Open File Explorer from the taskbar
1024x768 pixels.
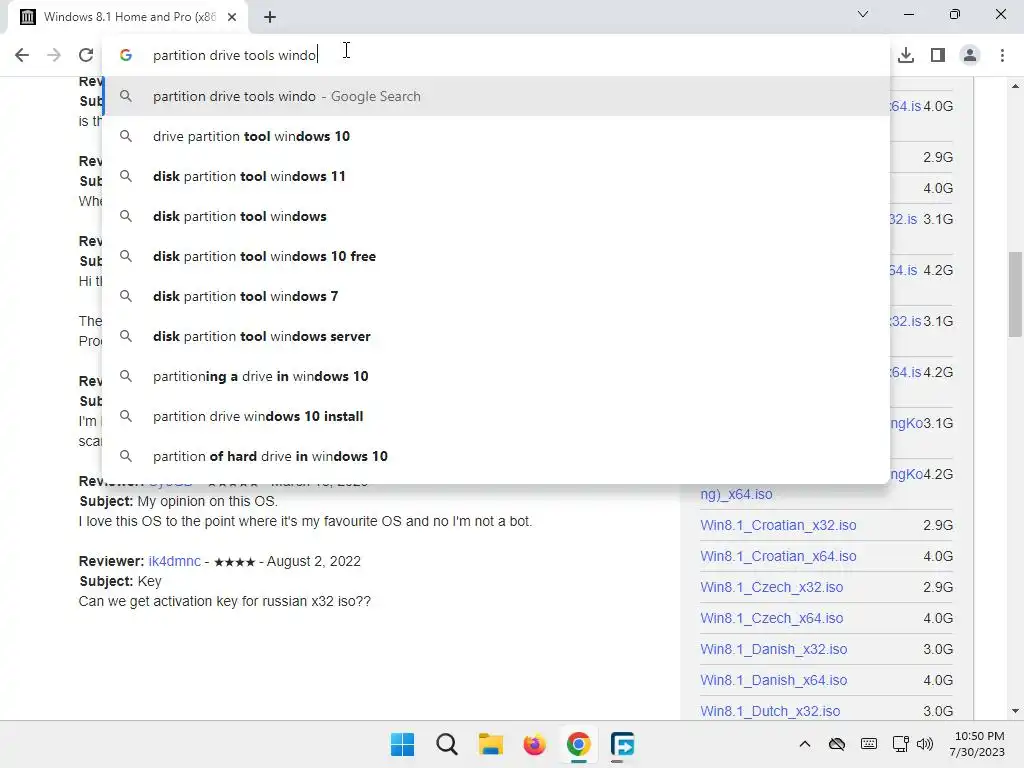pyautogui.click(x=490, y=744)
